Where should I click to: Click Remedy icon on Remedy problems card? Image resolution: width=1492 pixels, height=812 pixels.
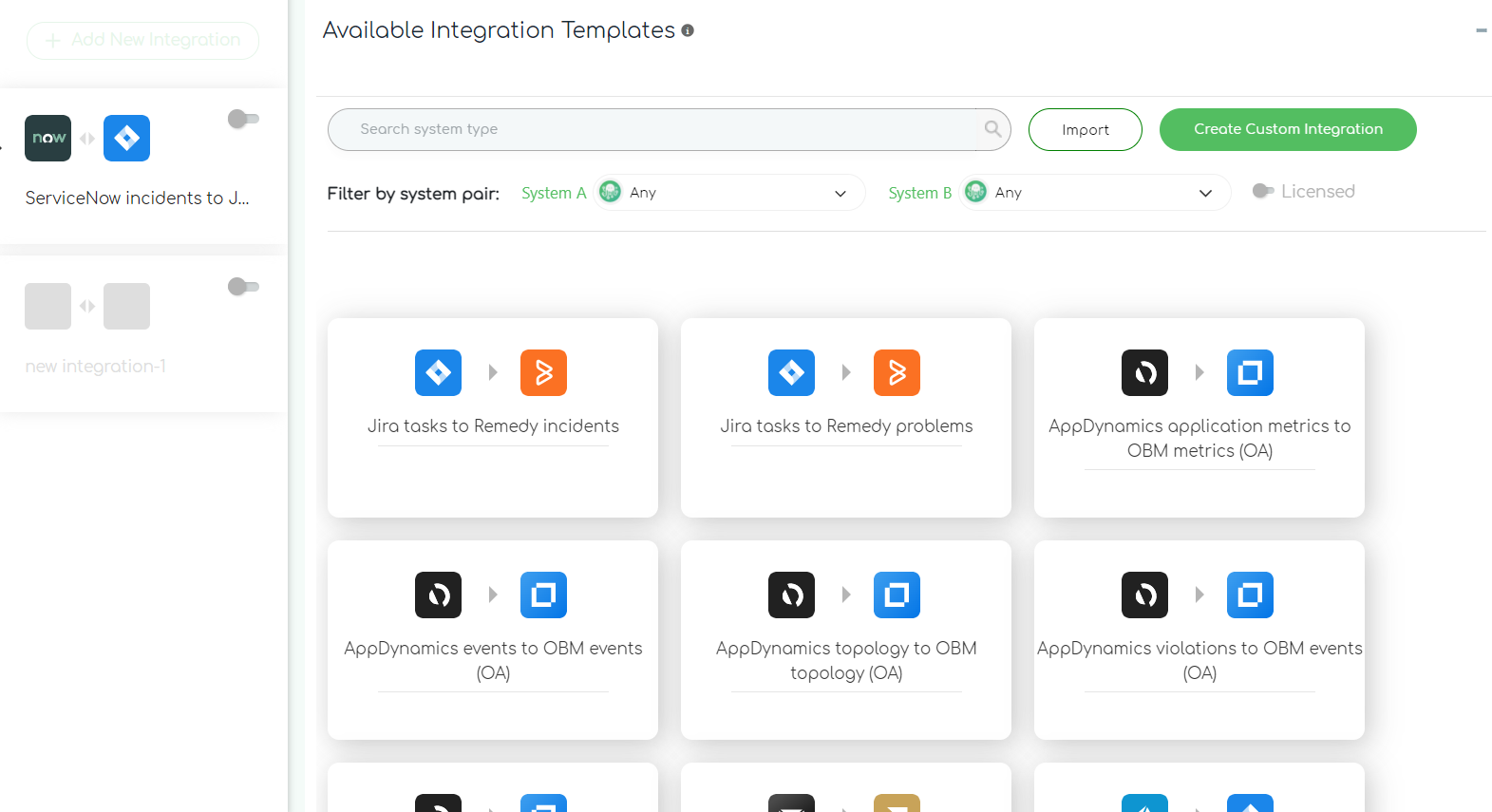point(897,372)
